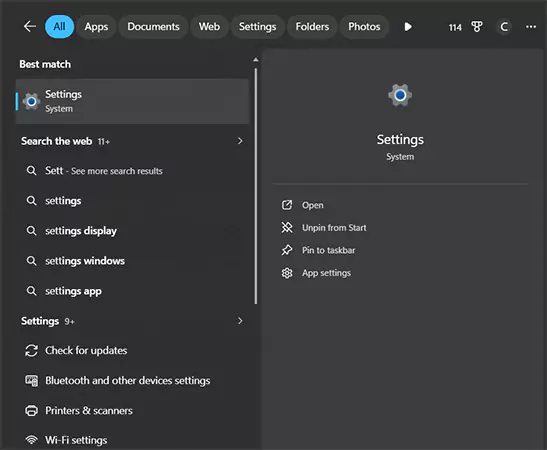Screen dimensions: 547x450
Task: Switch to the Documents filter tab
Action: [x=153, y=27]
